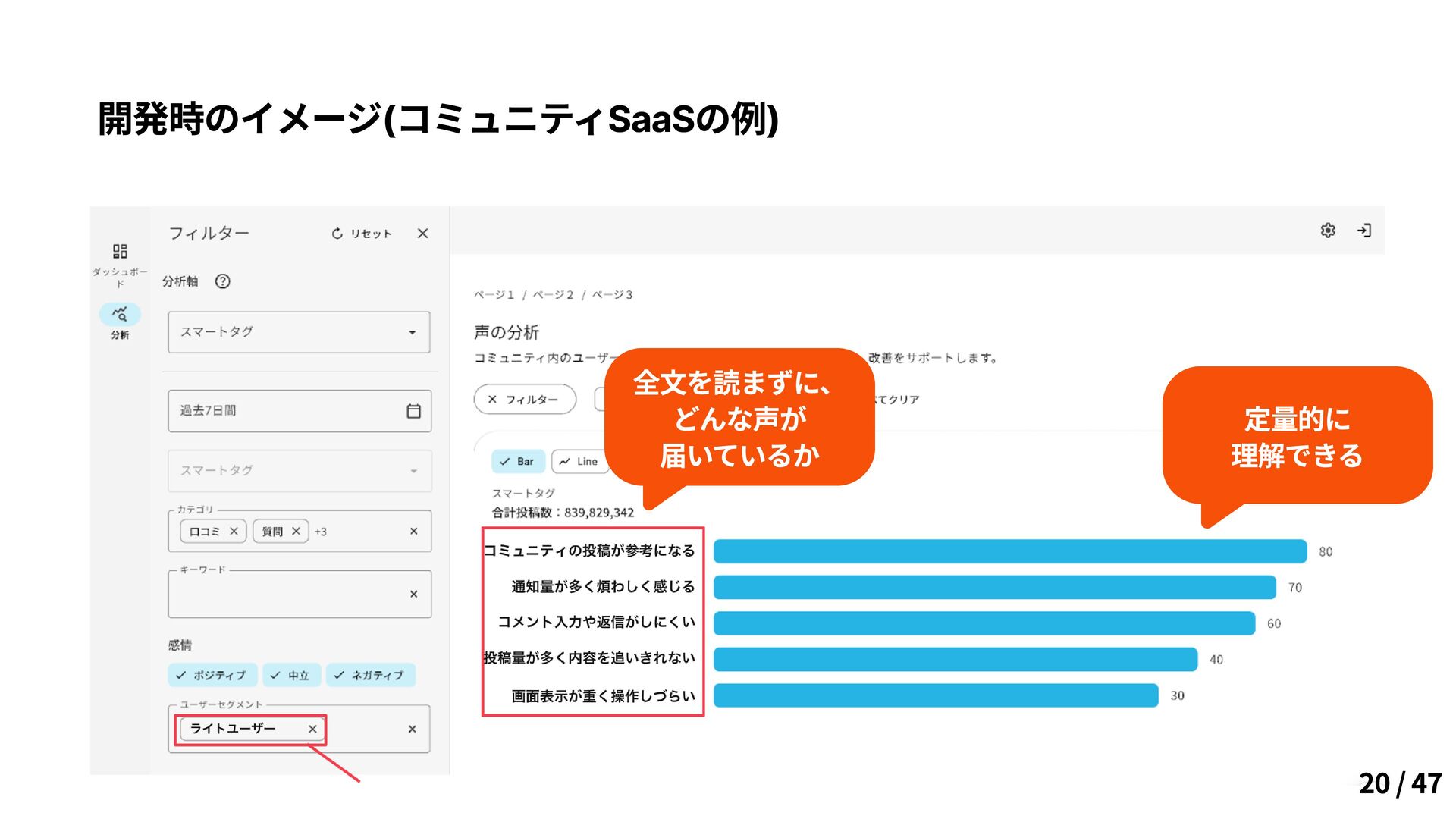
Task: Select the Bar chart view
Action: (x=517, y=461)
